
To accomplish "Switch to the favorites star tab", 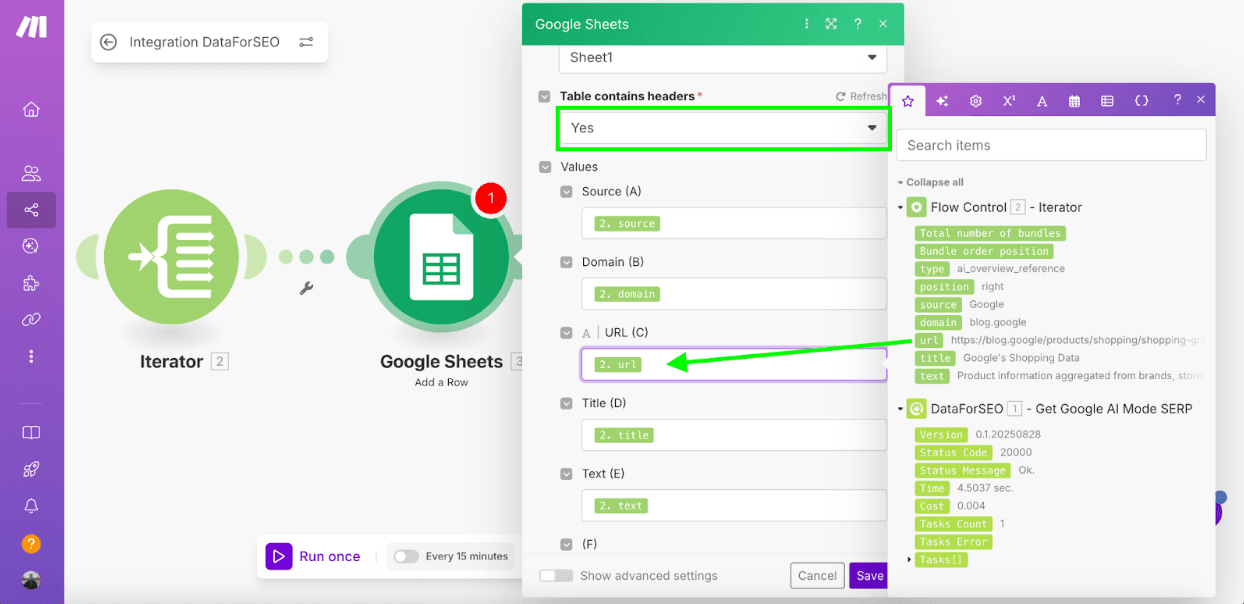I will [x=908, y=99].
